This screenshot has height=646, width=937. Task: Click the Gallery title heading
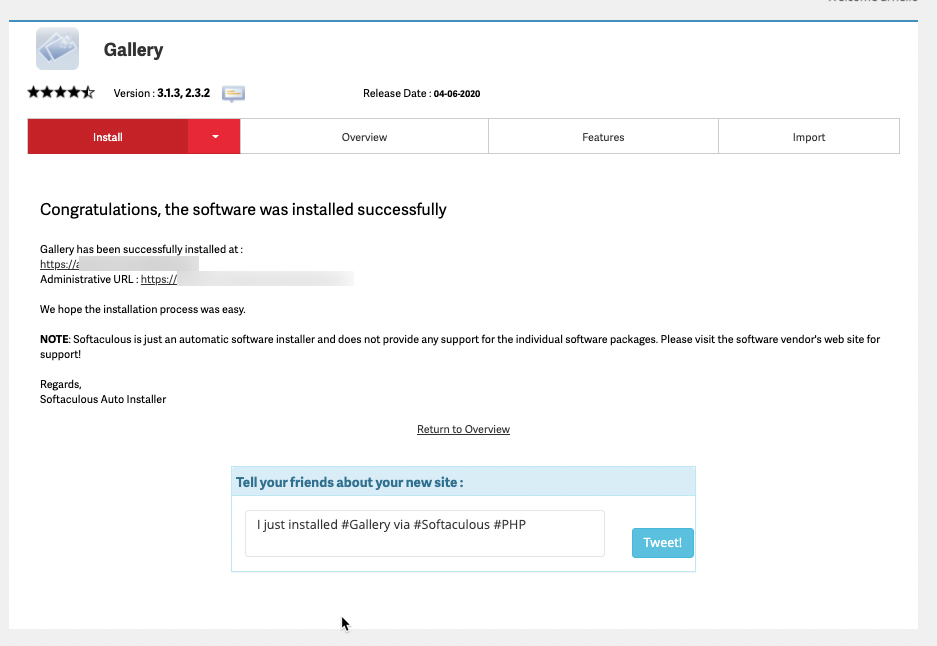133,49
